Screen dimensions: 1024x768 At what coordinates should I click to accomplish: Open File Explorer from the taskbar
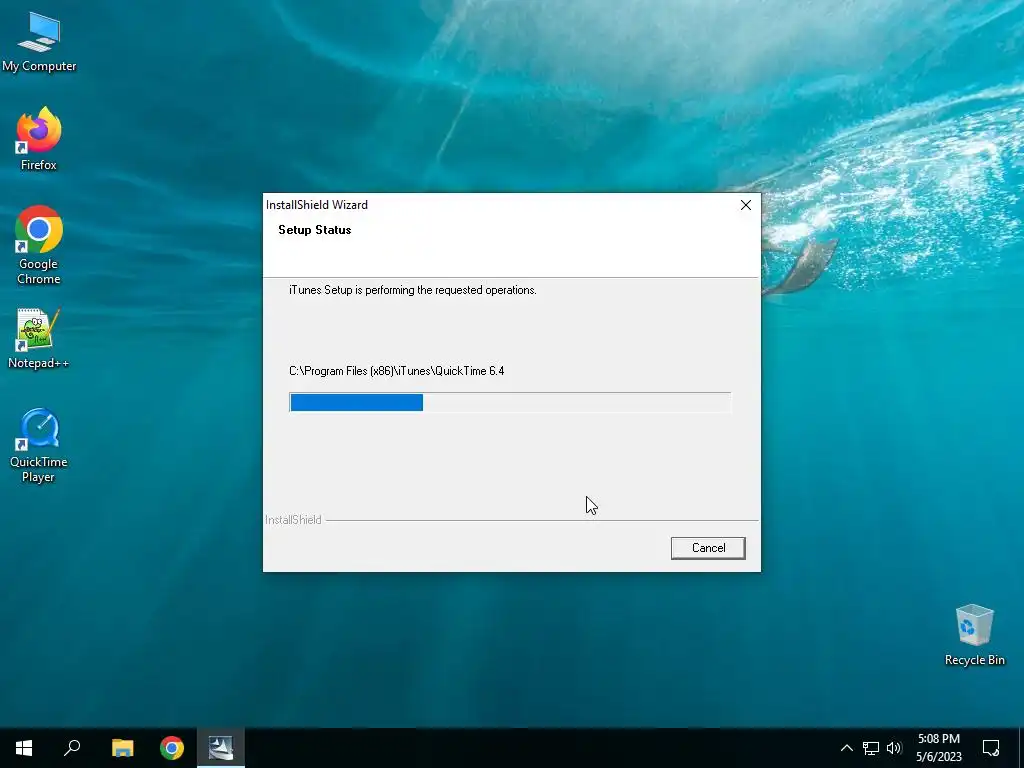[122, 748]
